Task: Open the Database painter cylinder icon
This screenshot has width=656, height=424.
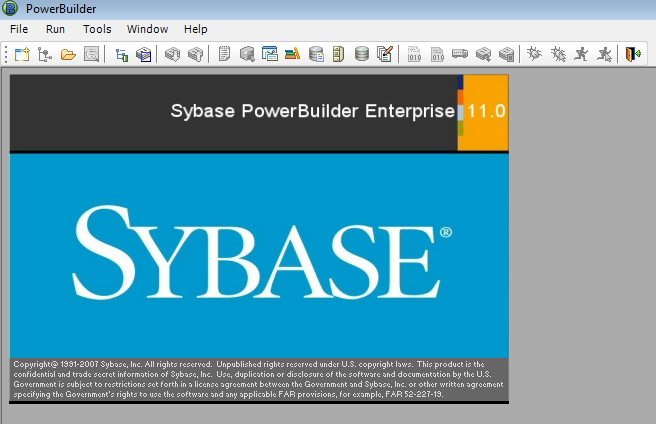Action: tap(361, 54)
